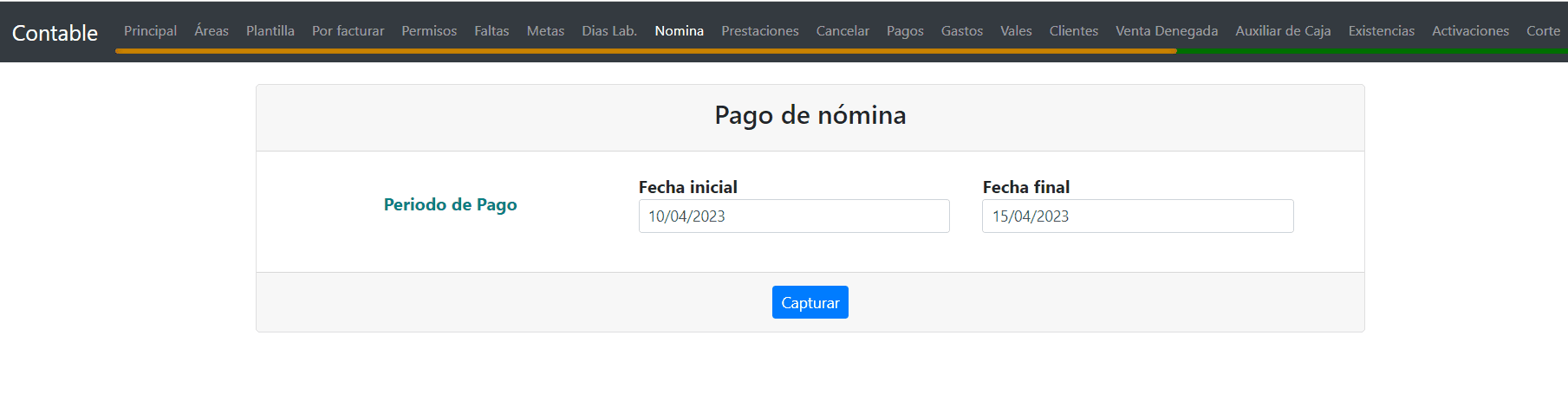Open the Prestaciones page
1568x413 pixels.
(760, 31)
